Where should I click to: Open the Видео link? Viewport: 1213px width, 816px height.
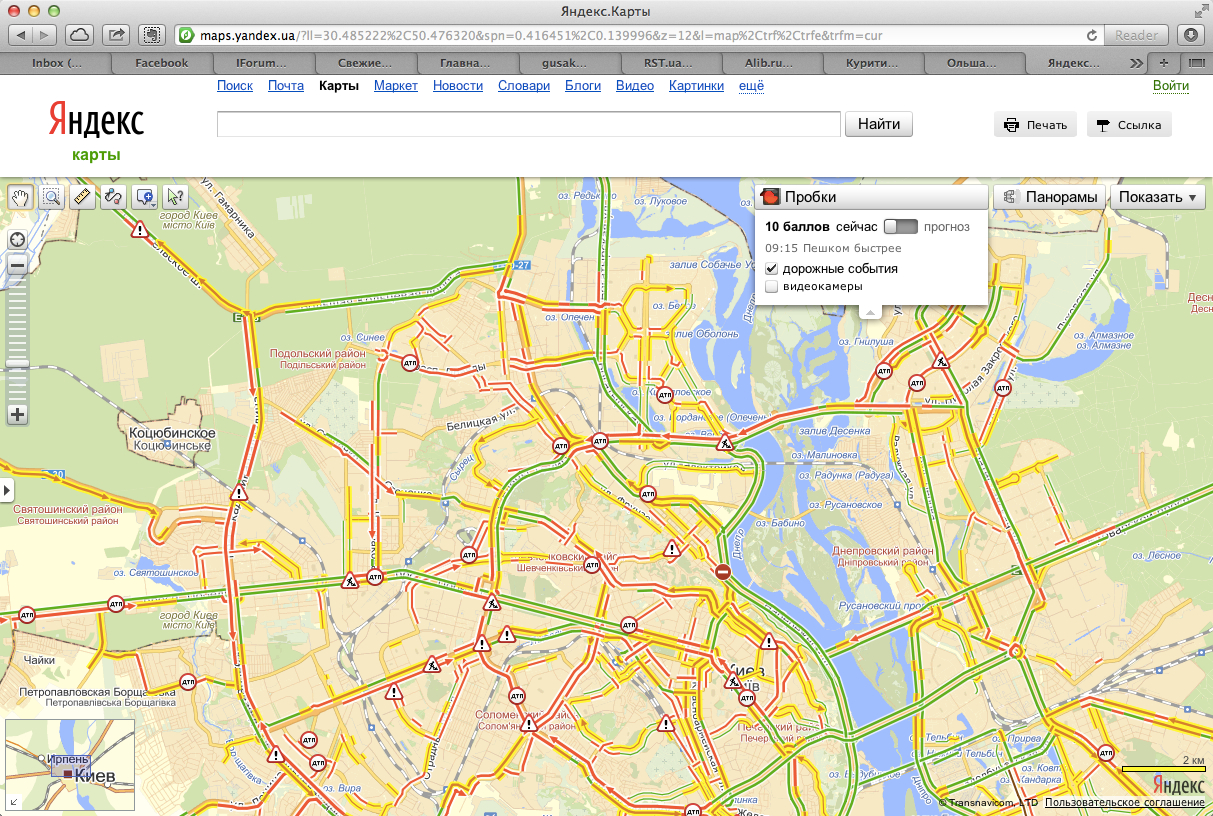tap(635, 86)
